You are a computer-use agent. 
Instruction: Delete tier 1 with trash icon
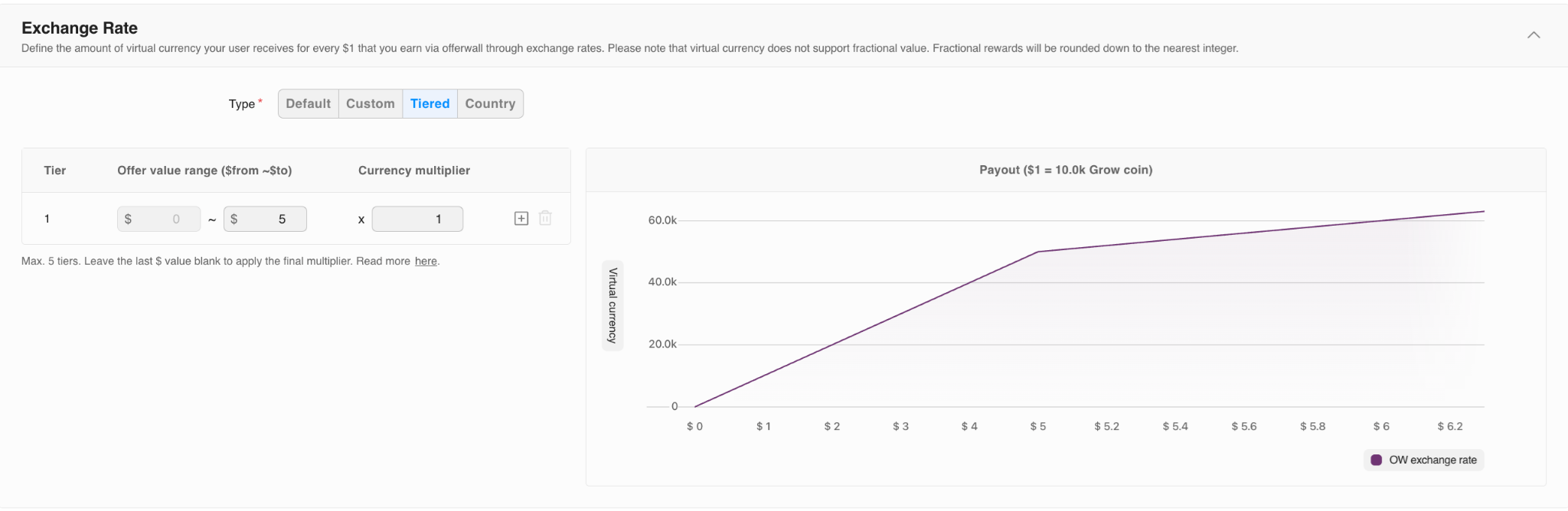(x=545, y=219)
